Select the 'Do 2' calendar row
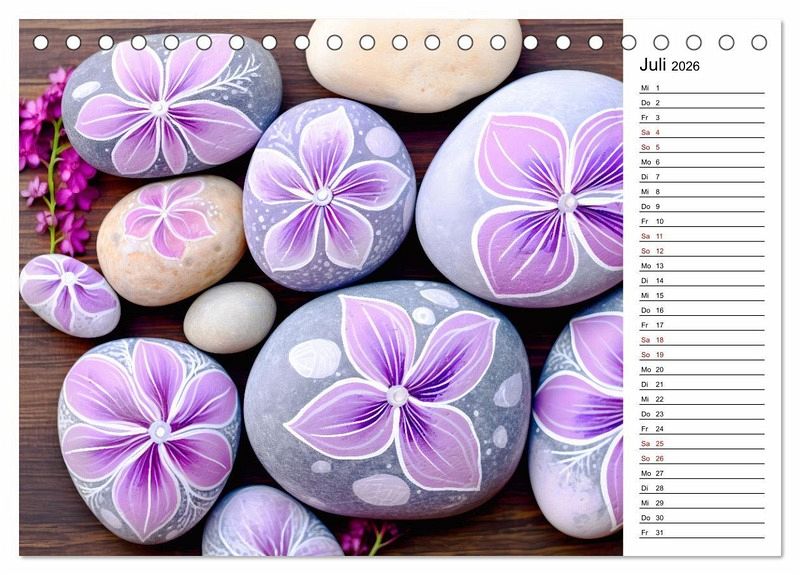800x575 pixels. pyautogui.click(x=702, y=103)
